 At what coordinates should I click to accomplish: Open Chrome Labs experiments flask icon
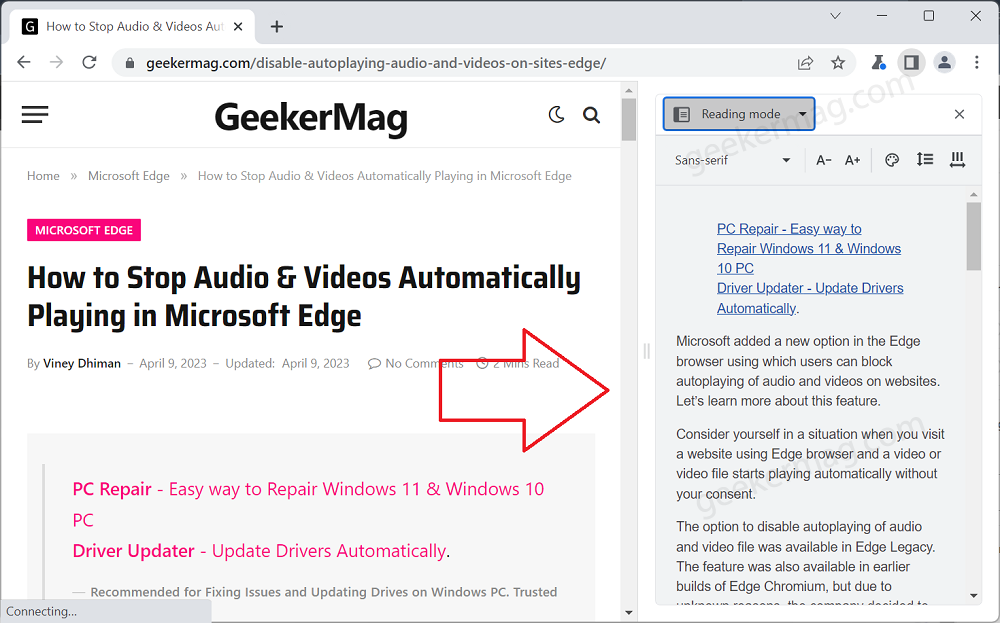coord(879,62)
